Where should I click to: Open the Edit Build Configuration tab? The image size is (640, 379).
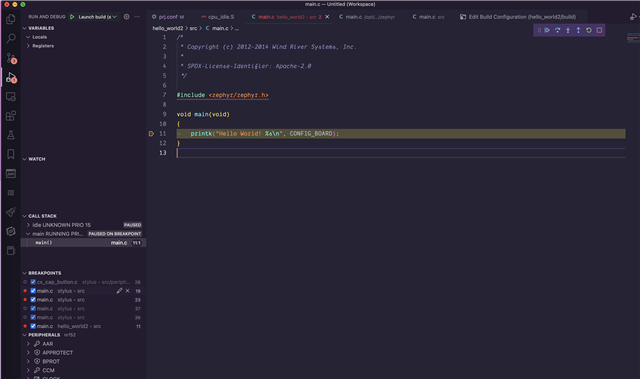(518, 17)
